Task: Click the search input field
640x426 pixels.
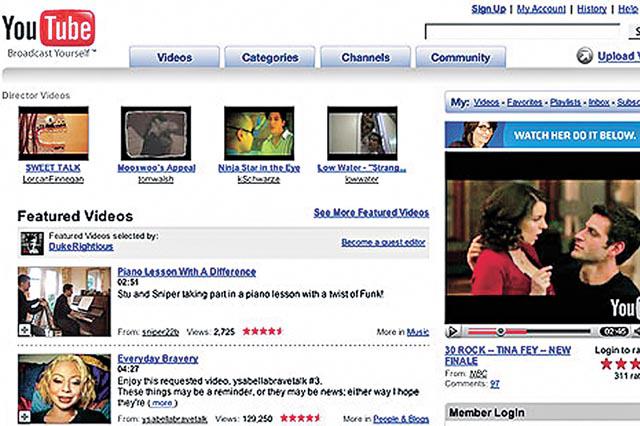Action: (522, 31)
